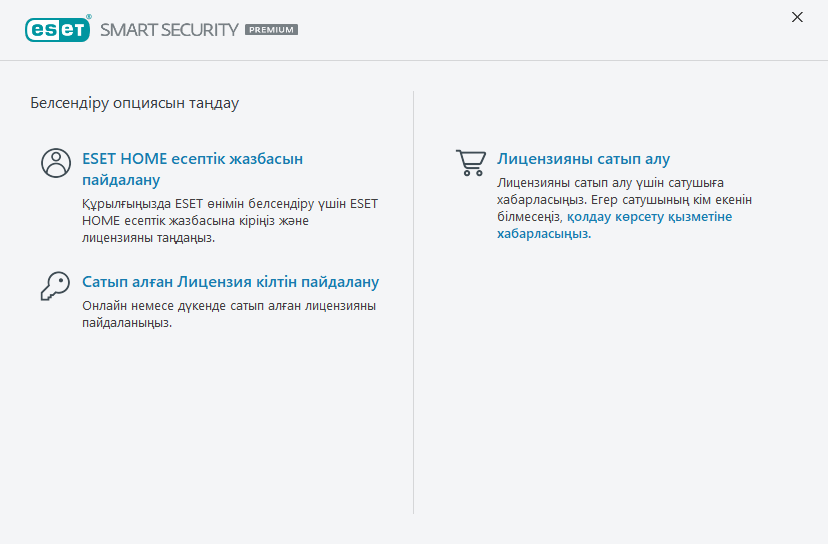Click the vertical divider between the two columns
The width and height of the screenshot is (828, 544).
tap(414, 300)
